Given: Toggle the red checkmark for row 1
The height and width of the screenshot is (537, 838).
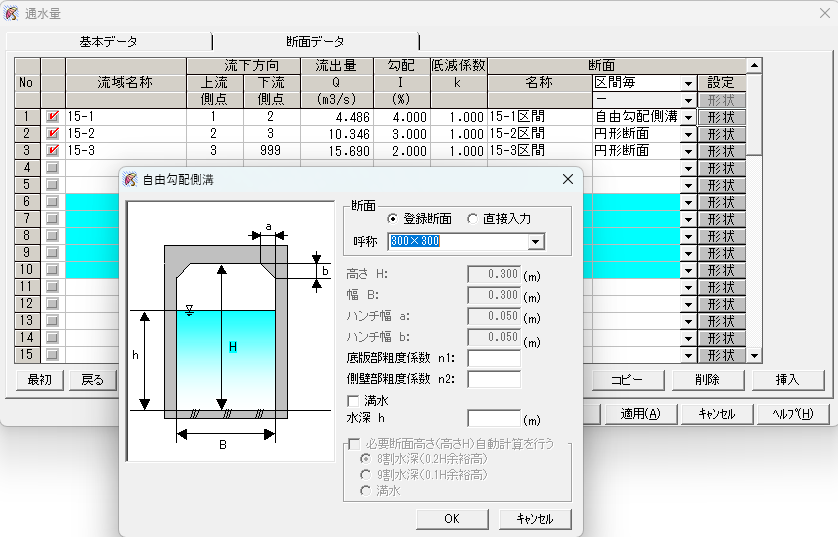Looking at the screenshot, I should (52, 117).
